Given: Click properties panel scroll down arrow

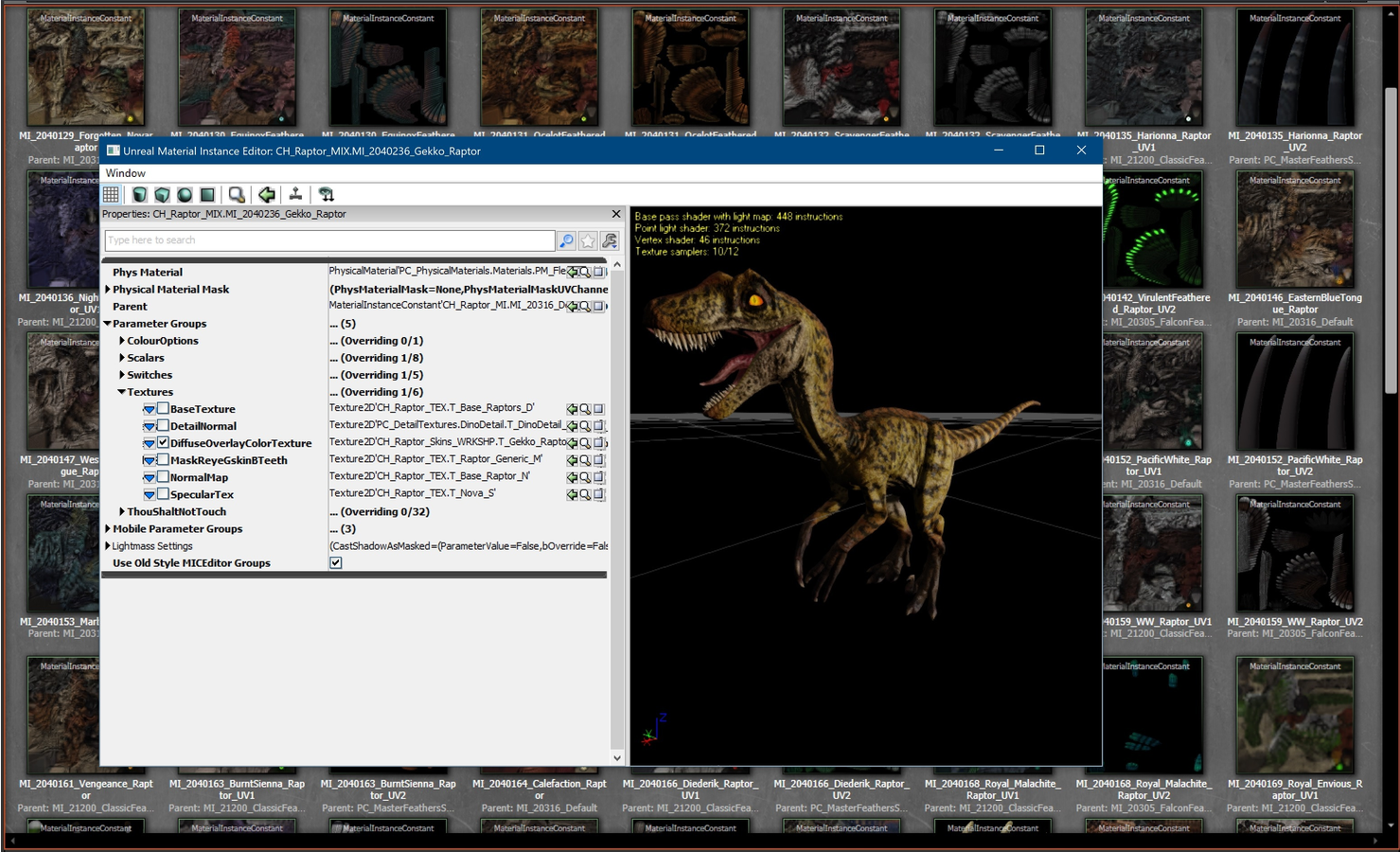Looking at the screenshot, I should (617, 757).
